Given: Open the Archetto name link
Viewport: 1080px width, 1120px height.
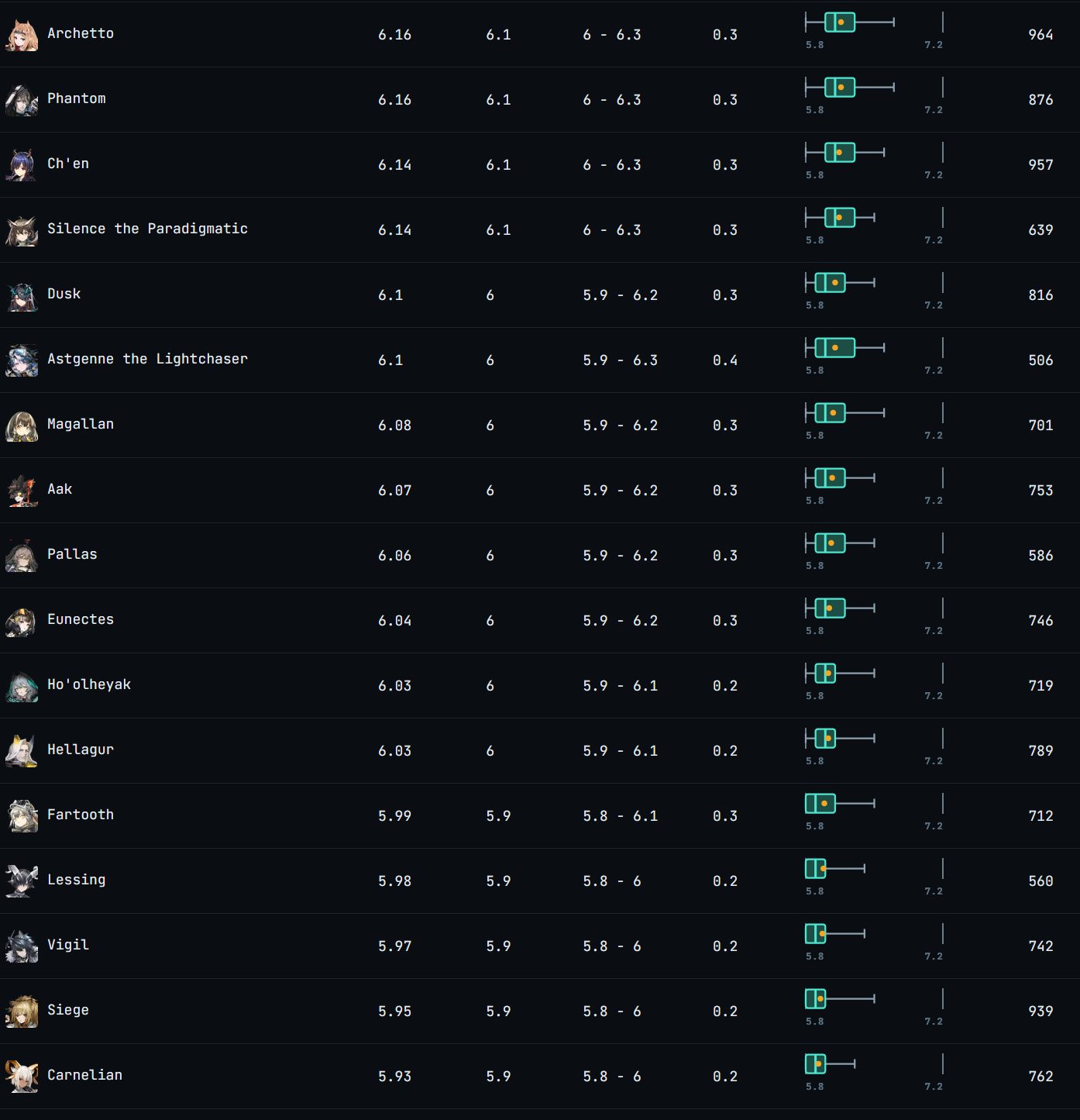Looking at the screenshot, I should tap(81, 33).
